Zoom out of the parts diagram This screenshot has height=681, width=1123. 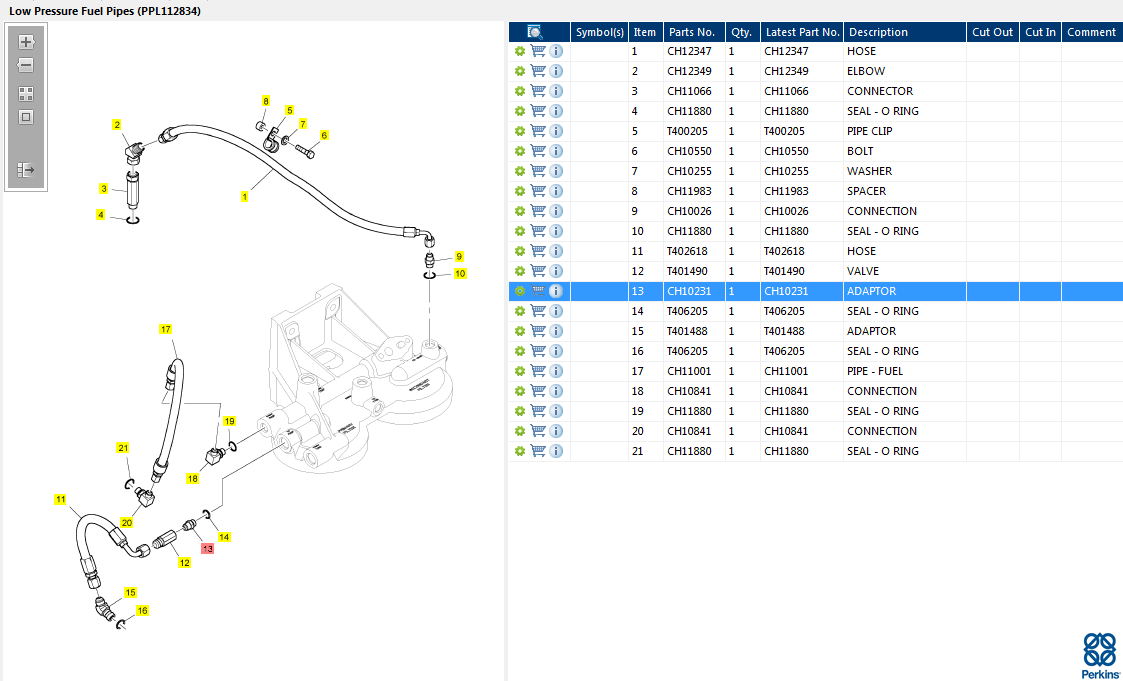pyautogui.click(x=26, y=65)
